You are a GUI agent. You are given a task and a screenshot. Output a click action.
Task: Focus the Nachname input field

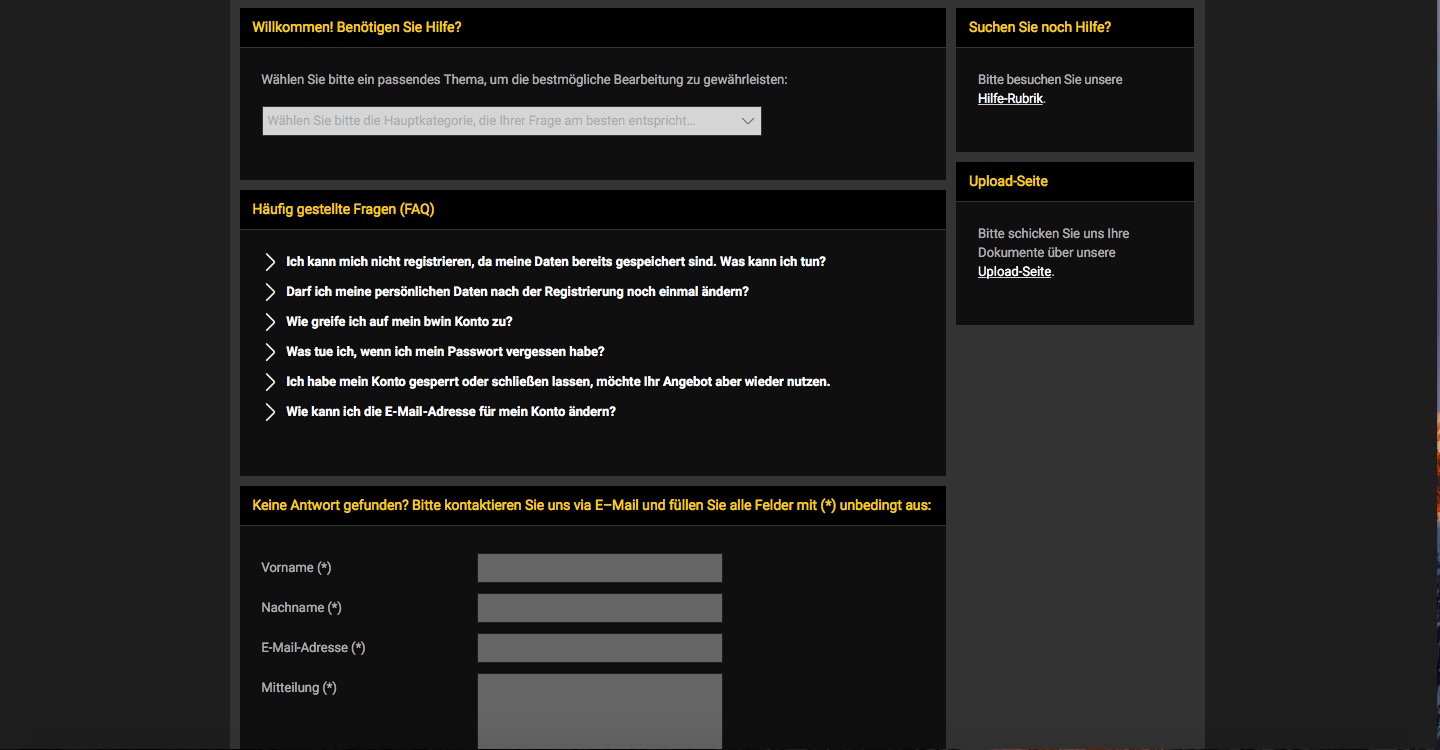600,608
